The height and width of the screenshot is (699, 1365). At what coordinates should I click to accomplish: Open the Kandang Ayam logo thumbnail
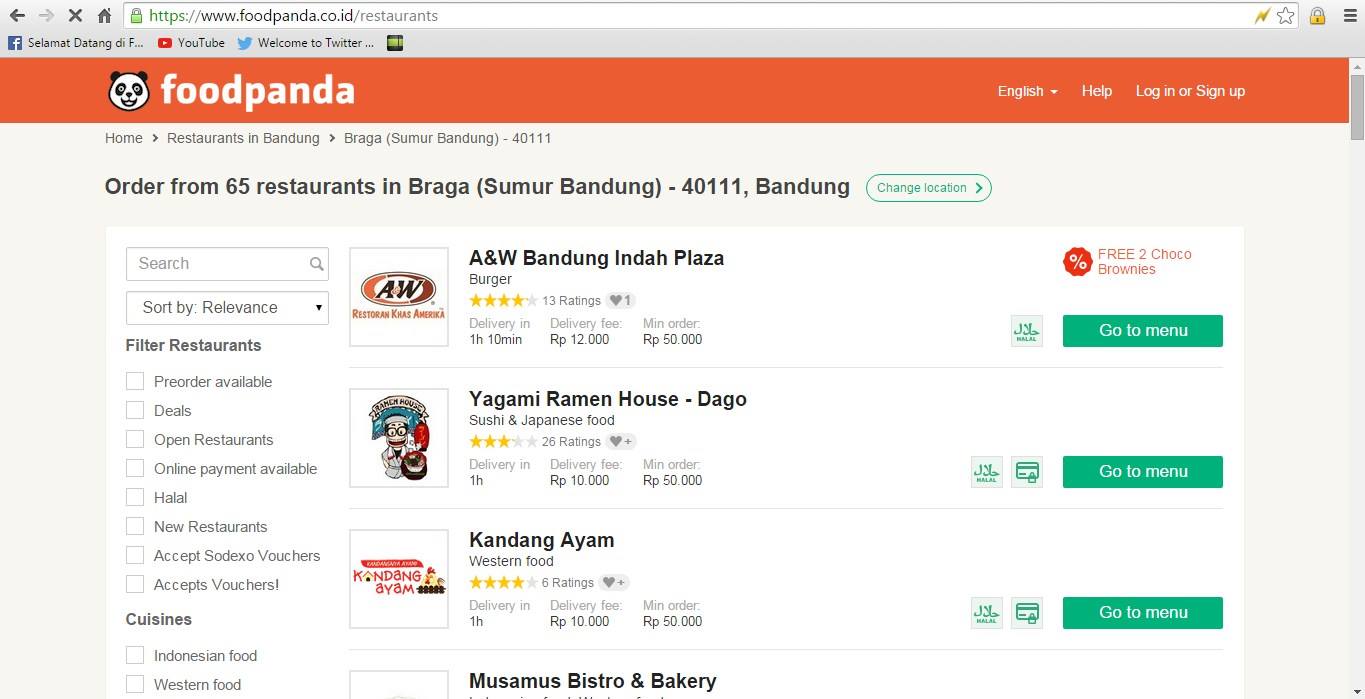click(x=399, y=579)
